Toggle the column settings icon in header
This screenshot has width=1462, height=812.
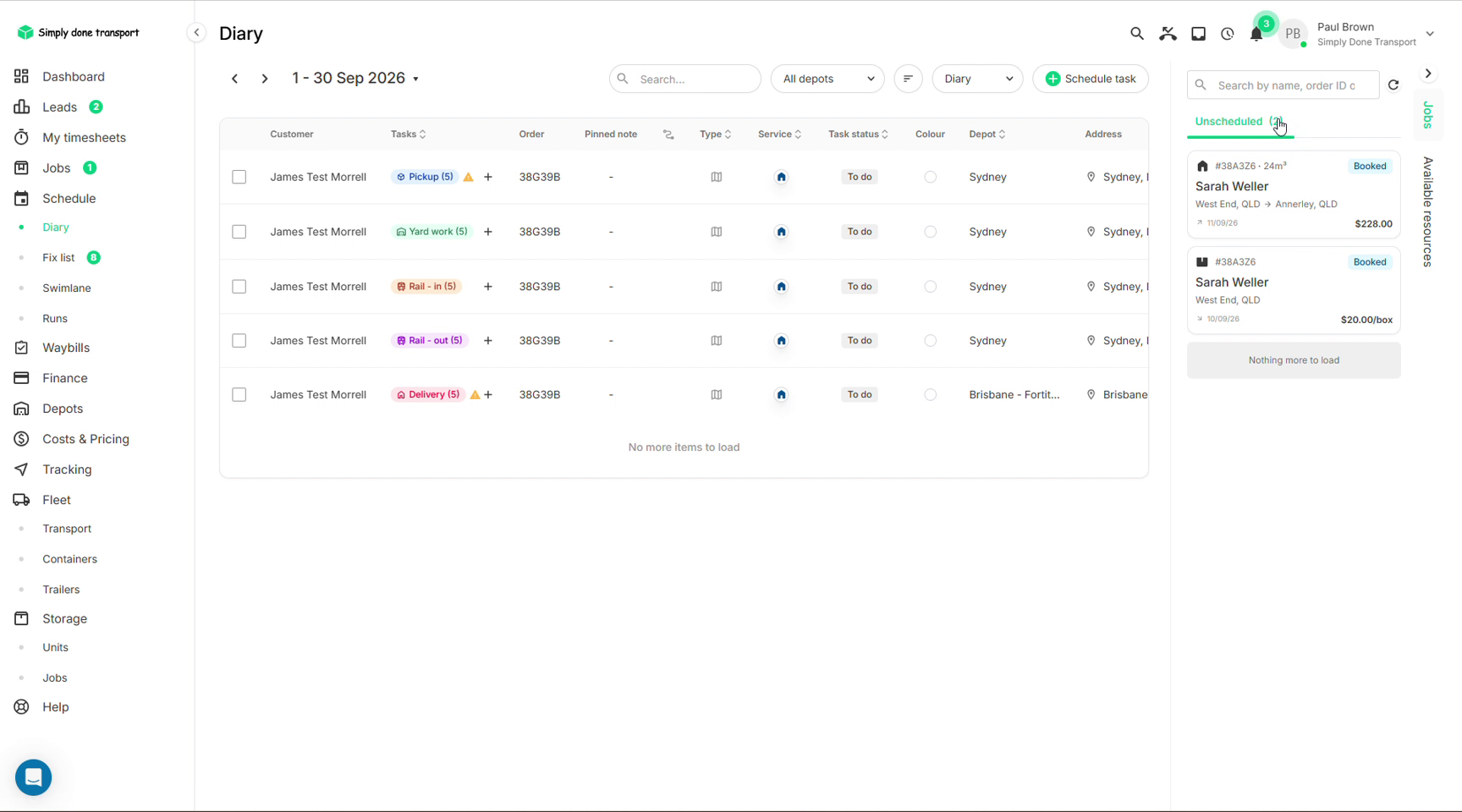(x=668, y=134)
